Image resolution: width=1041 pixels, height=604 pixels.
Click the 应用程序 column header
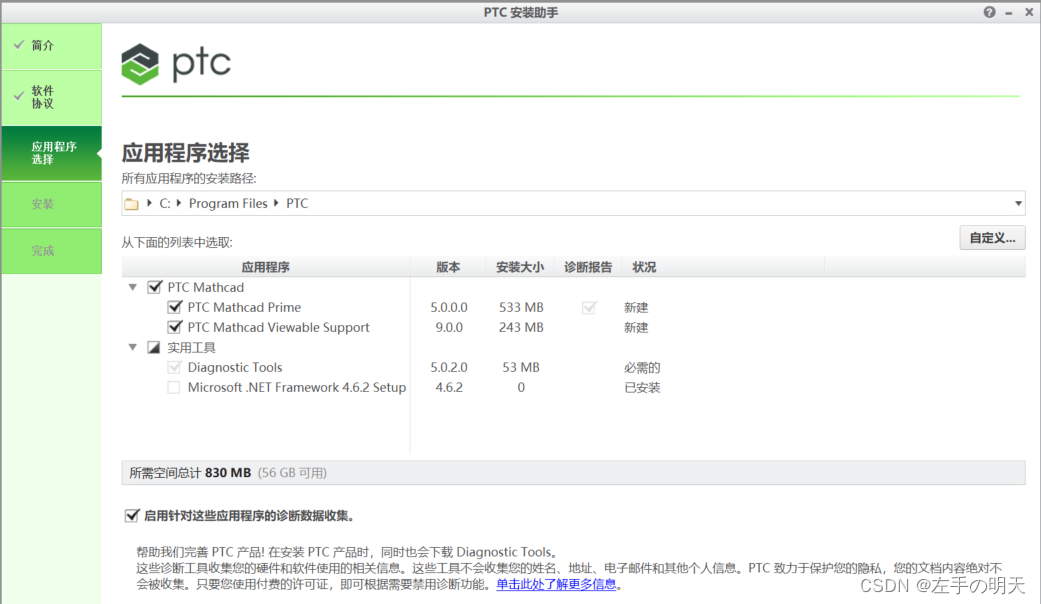[266, 267]
